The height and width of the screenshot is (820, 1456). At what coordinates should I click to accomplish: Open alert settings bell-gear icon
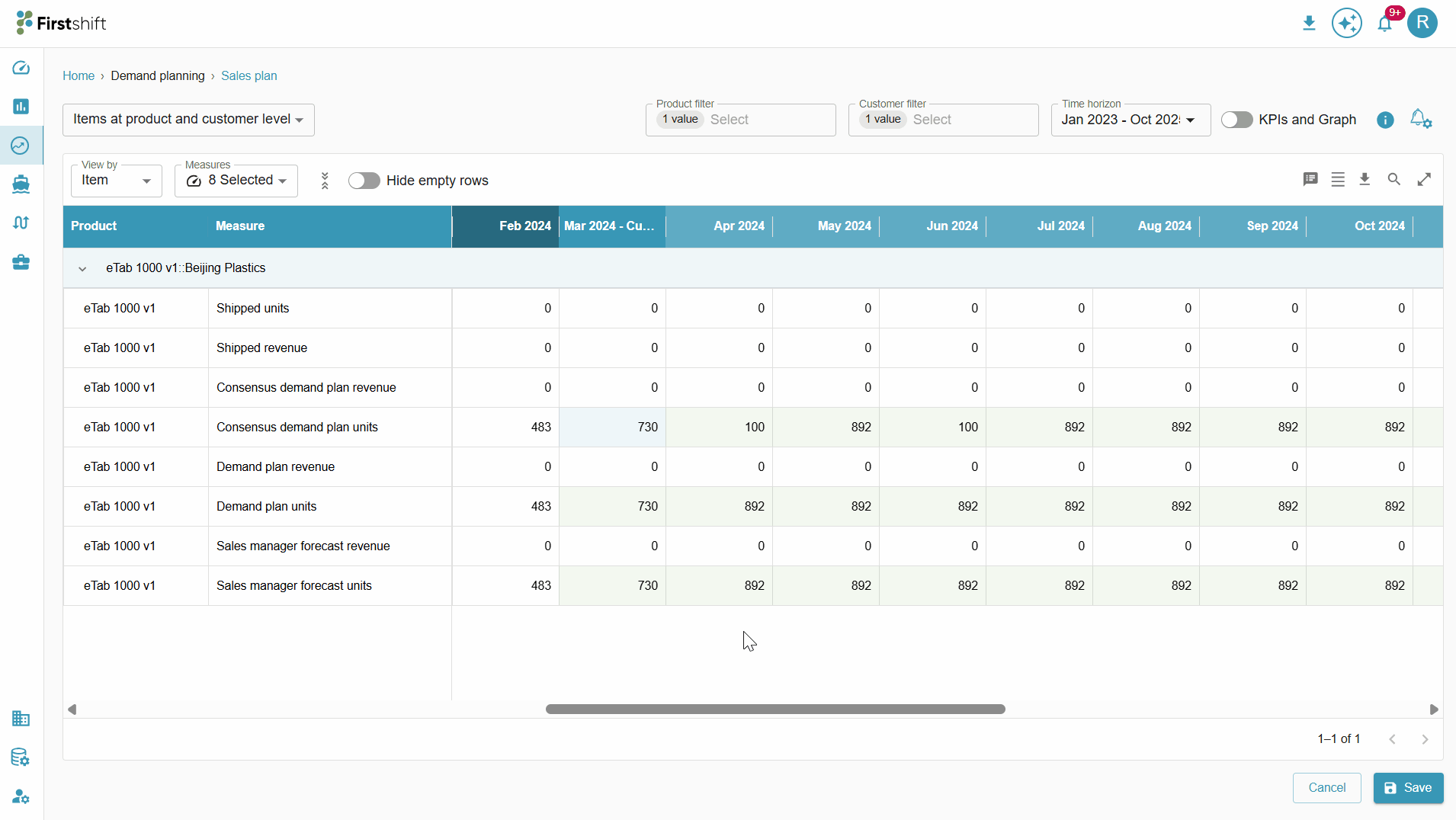tap(1421, 120)
